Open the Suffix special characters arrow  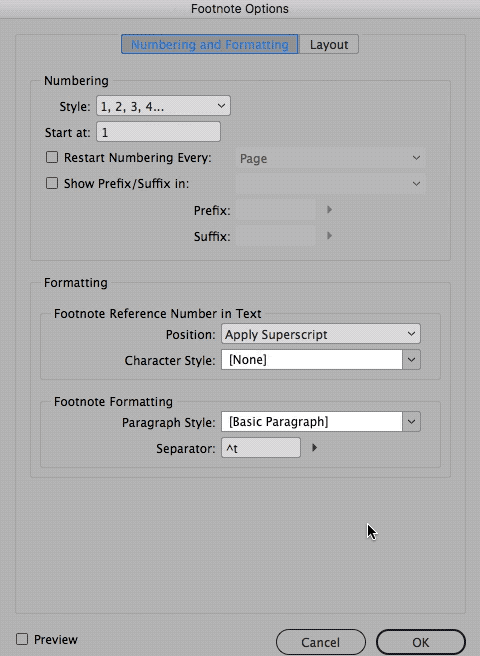pos(329,236)
